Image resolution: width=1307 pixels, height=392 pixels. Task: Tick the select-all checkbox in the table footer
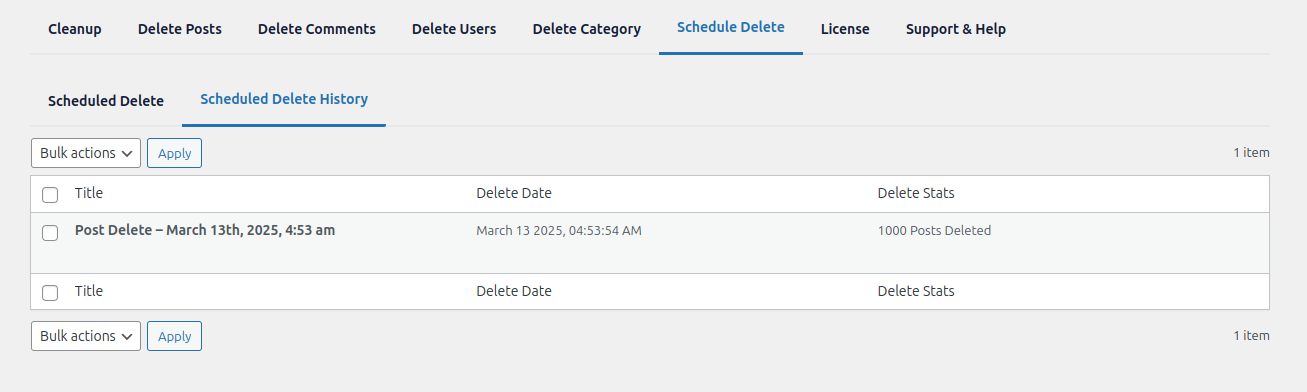click(x=50, y=292)
